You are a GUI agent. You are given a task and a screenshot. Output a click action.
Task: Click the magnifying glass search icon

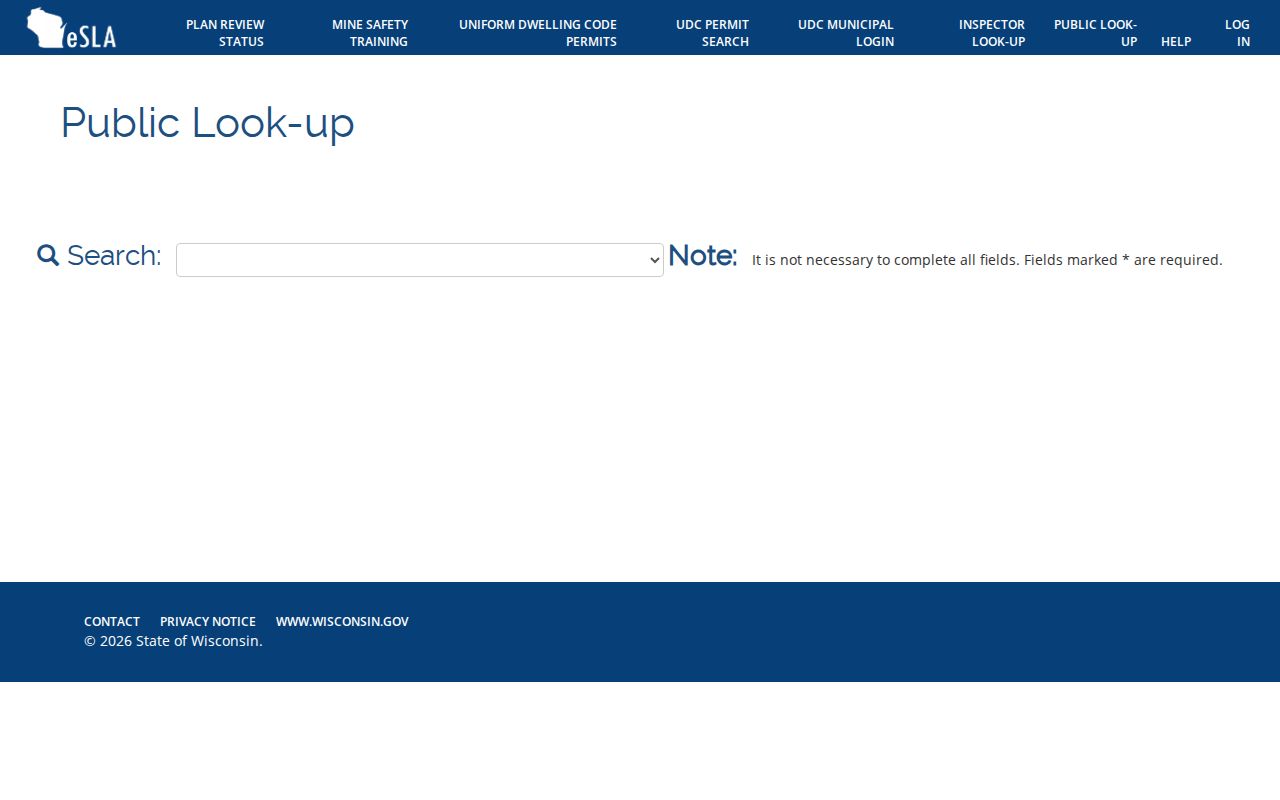tap(48, 255)
